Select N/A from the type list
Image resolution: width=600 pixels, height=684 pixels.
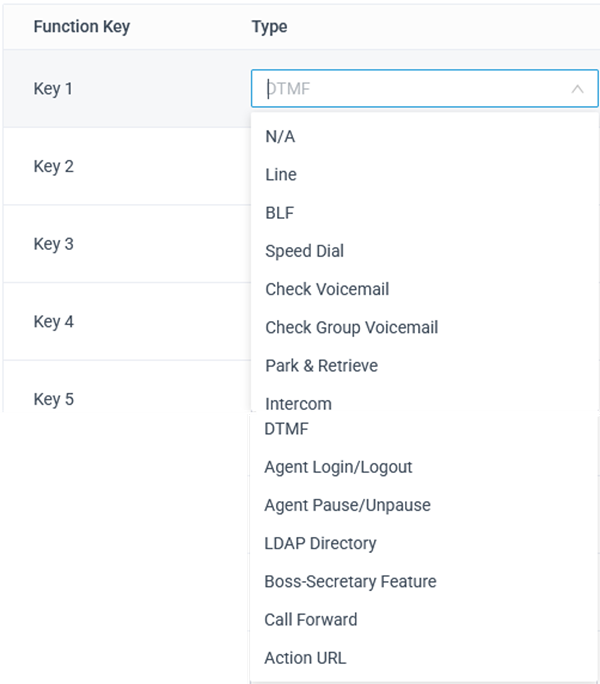pyautogui.click(x=280, y=137)
